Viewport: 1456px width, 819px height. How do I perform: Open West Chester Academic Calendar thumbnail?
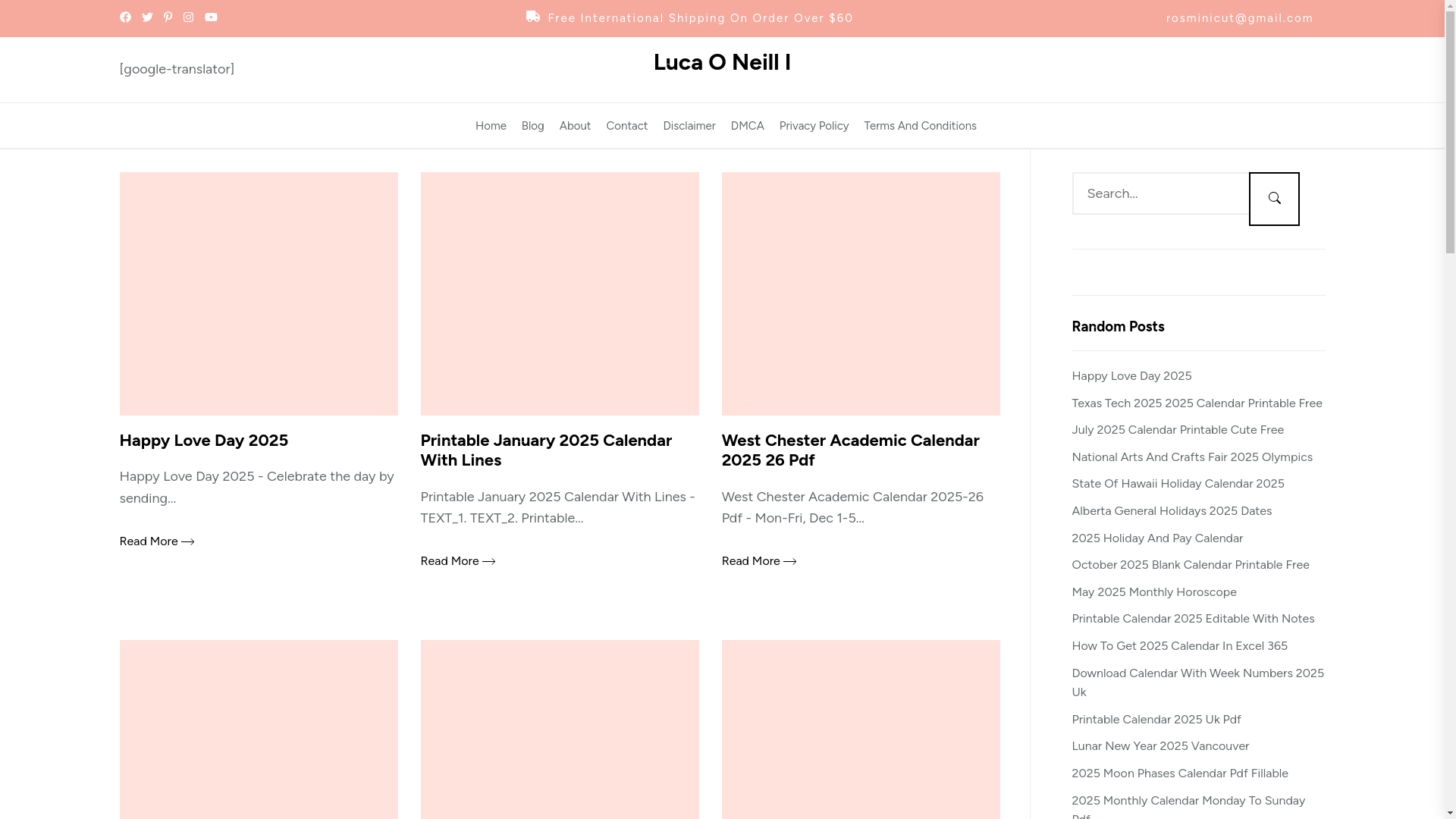click(x=861, y=293)
